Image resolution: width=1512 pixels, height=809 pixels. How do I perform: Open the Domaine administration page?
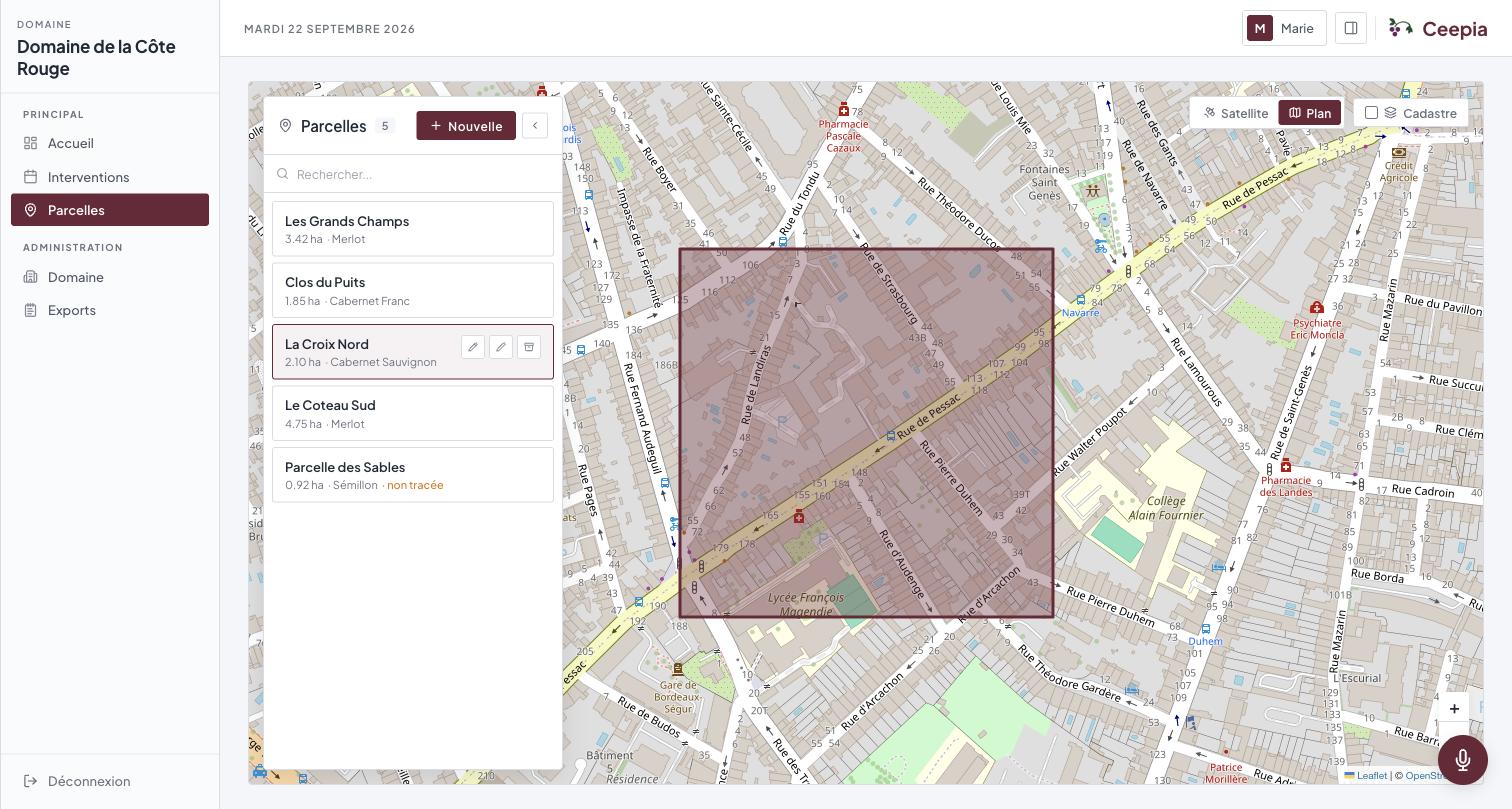(110, 277)
